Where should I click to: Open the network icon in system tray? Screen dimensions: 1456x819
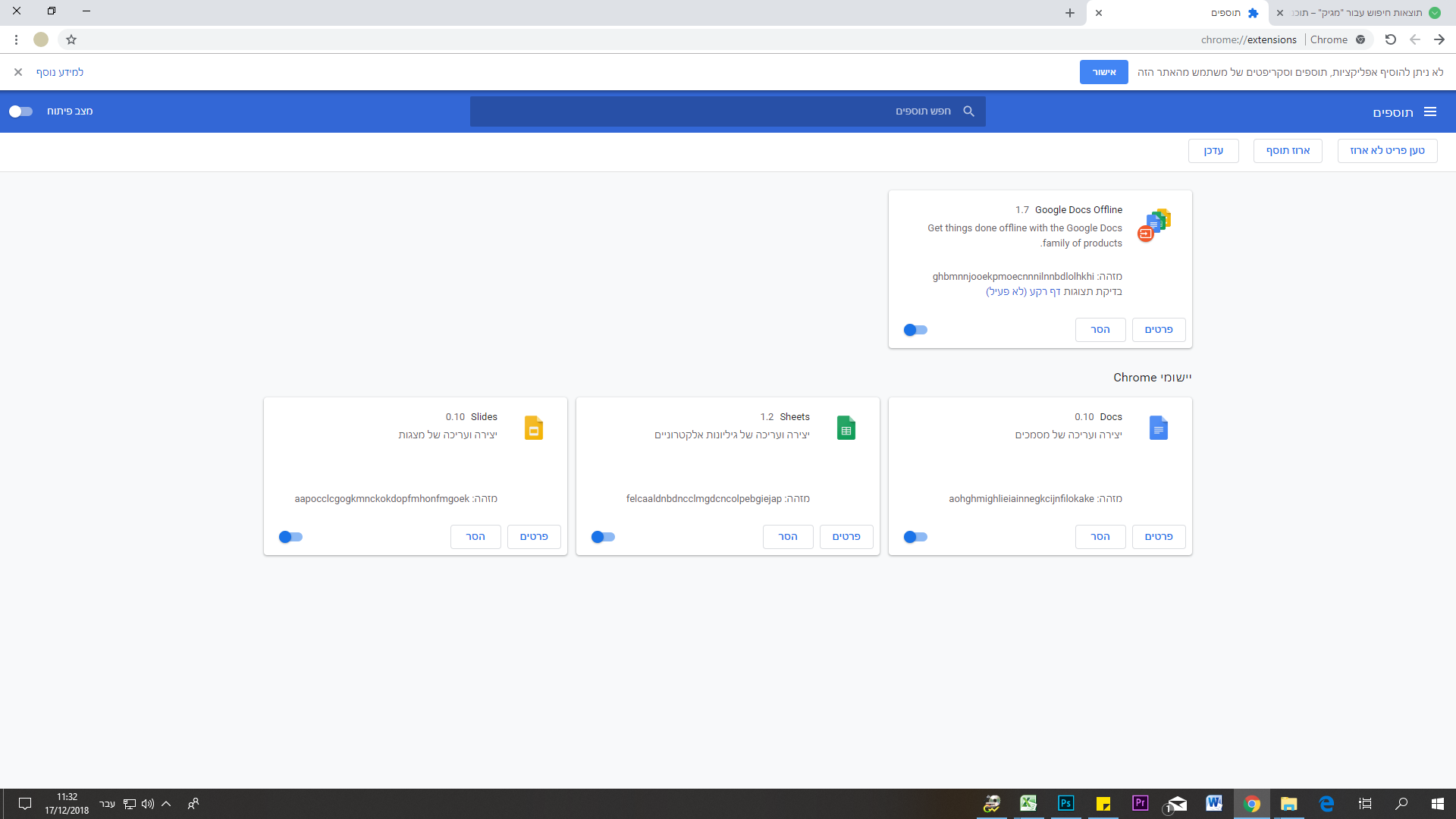tap(130, 804)
